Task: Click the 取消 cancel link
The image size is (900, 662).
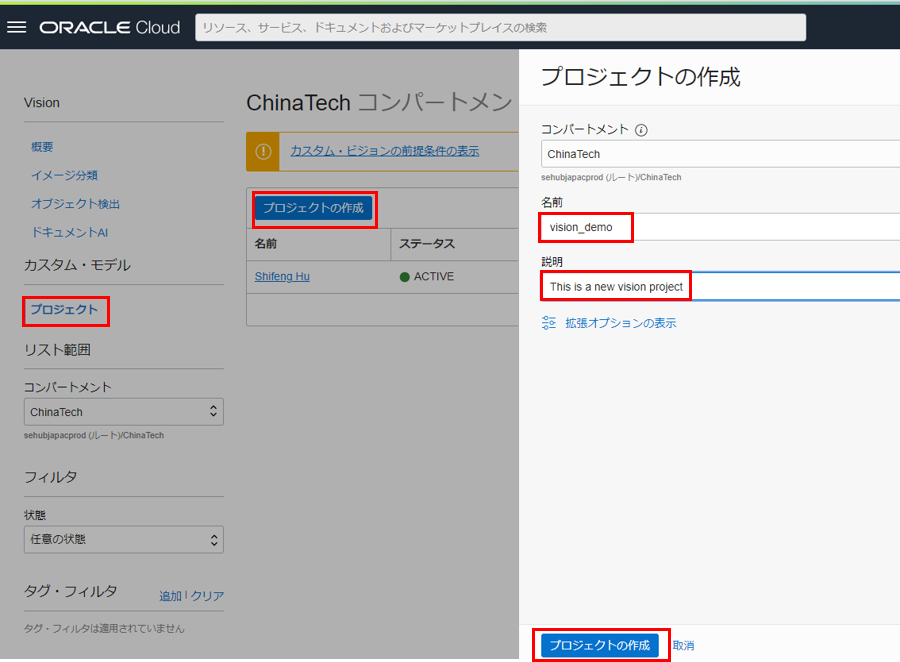Action: (x=683, y=646)
